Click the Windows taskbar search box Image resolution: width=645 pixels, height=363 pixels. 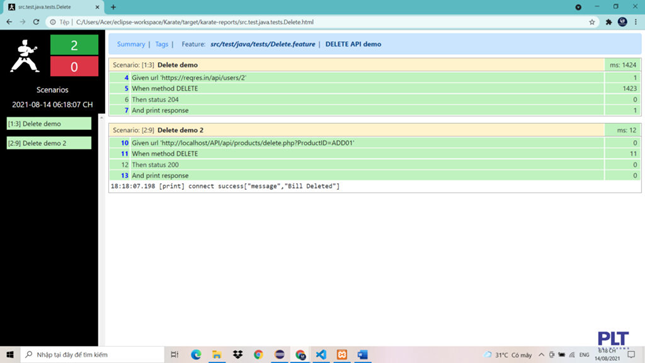click(92, 354)
